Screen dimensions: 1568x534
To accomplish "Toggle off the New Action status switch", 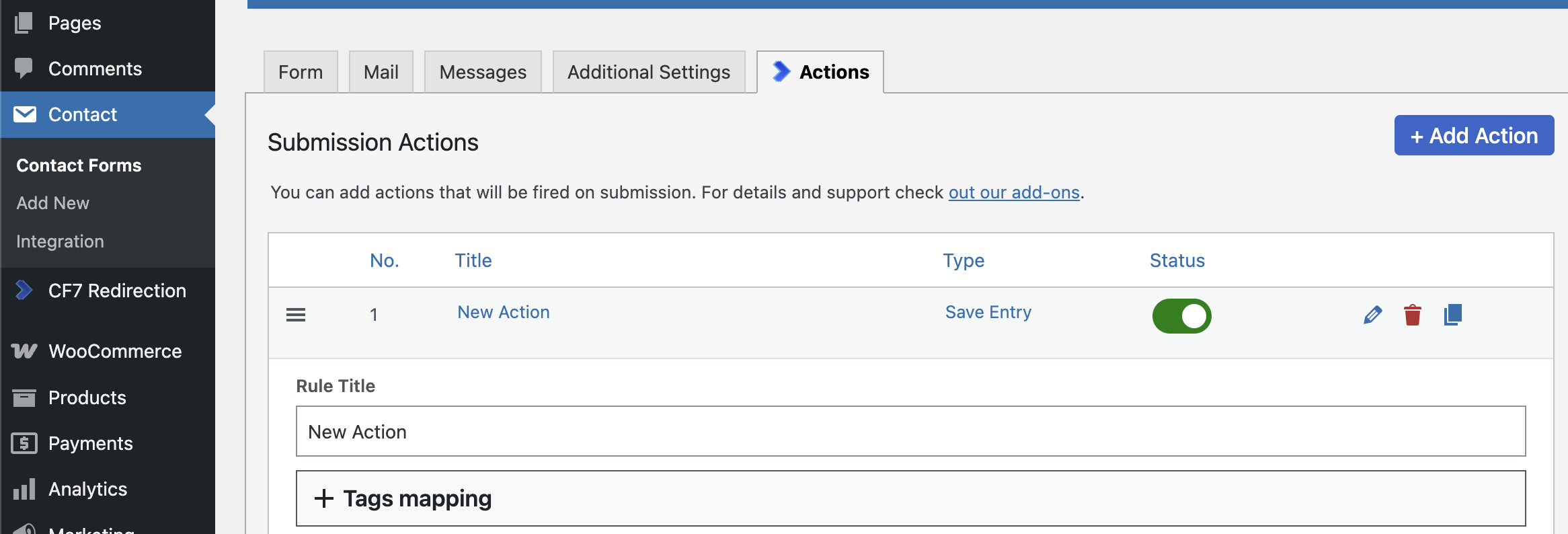I will [1181, 316].
